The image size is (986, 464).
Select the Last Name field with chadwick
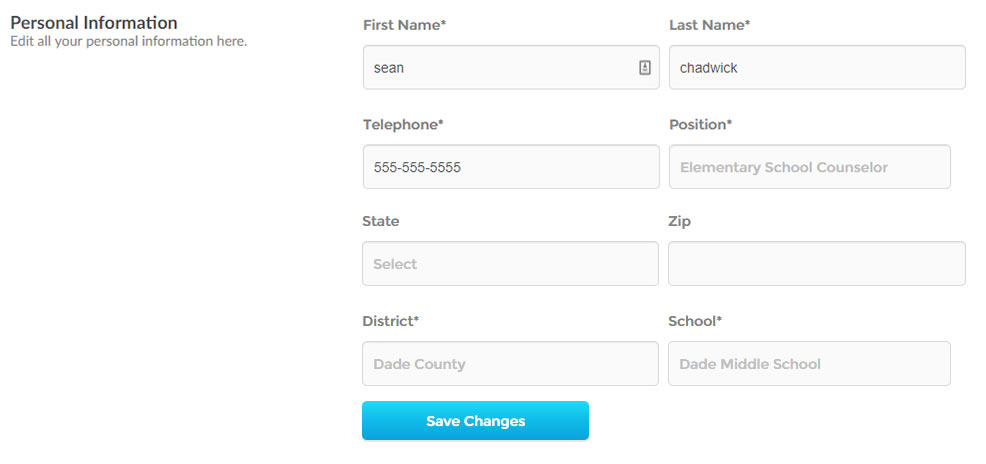(817, 67)
